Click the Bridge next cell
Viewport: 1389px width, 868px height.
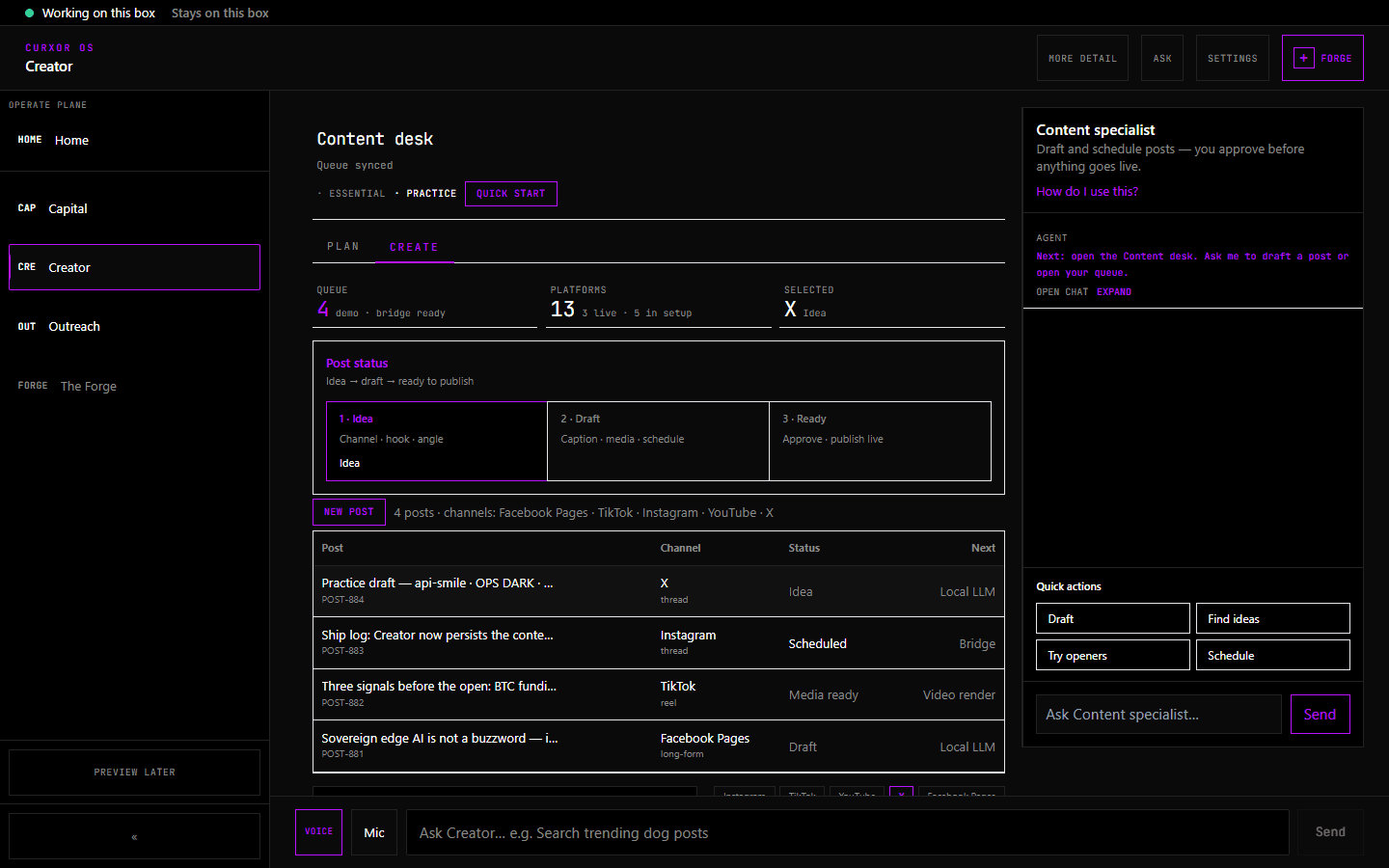click(x=977, y=644)
